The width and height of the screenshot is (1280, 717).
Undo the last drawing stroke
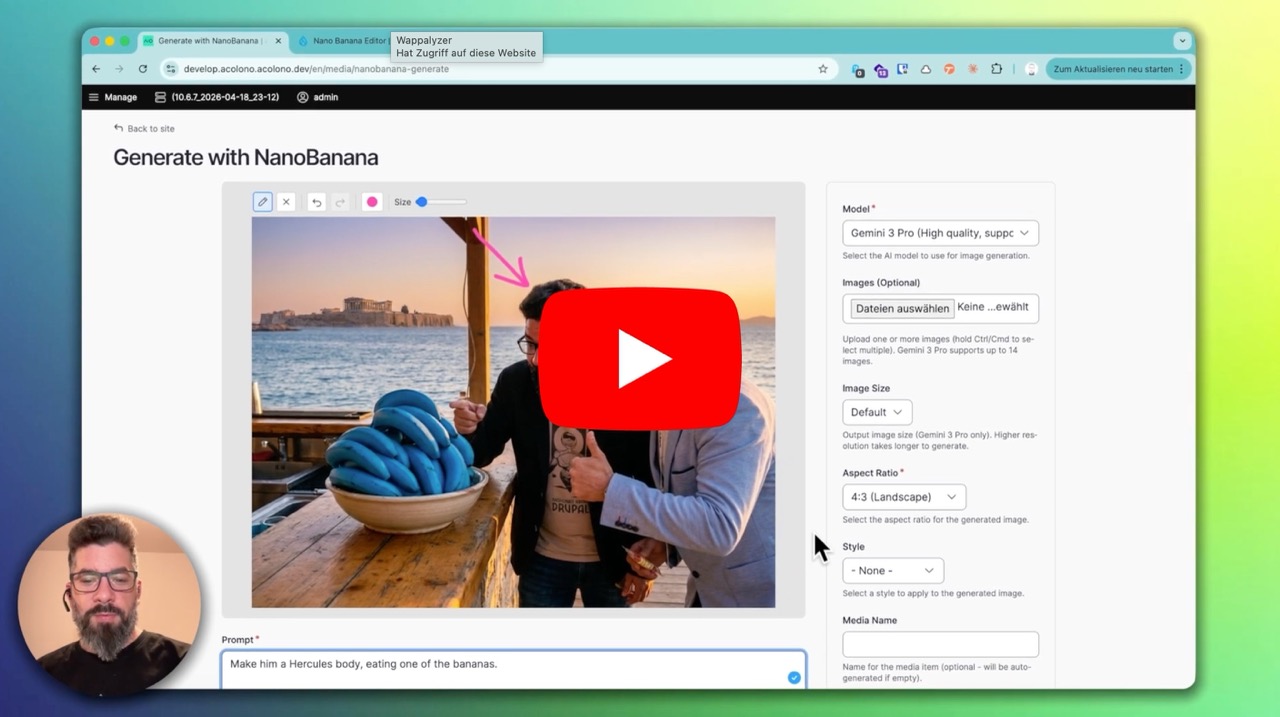[316, 202]
